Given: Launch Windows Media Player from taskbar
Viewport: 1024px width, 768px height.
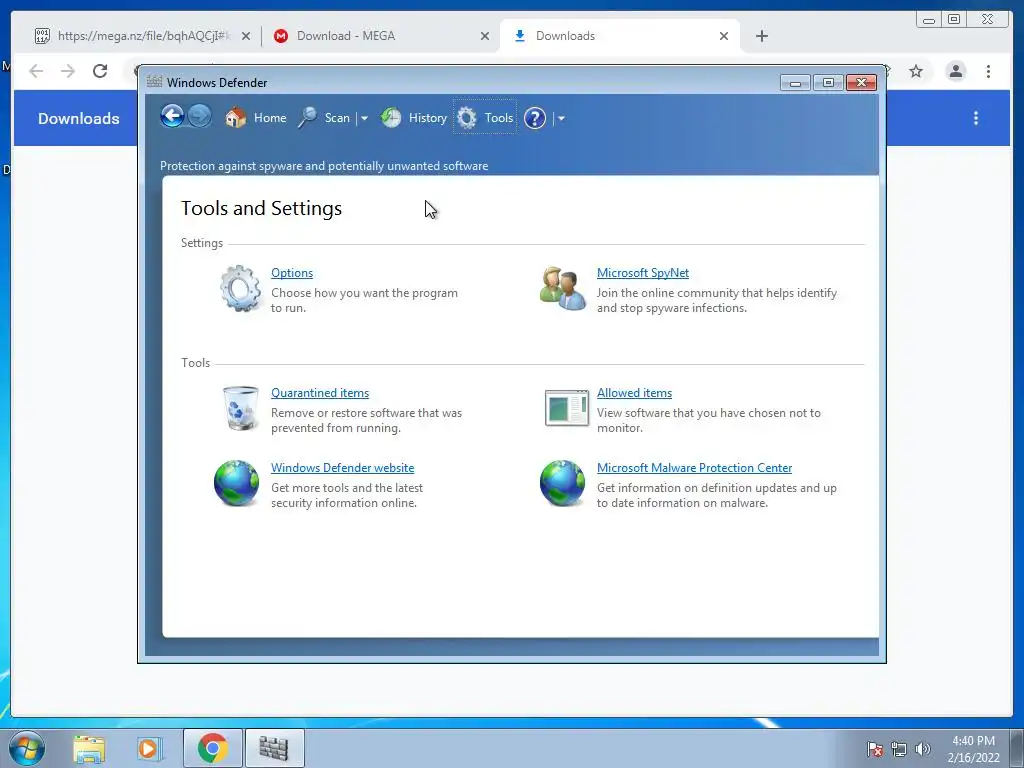Looking at the screenshot, I should pyautogui.click(x=149, y=748).
